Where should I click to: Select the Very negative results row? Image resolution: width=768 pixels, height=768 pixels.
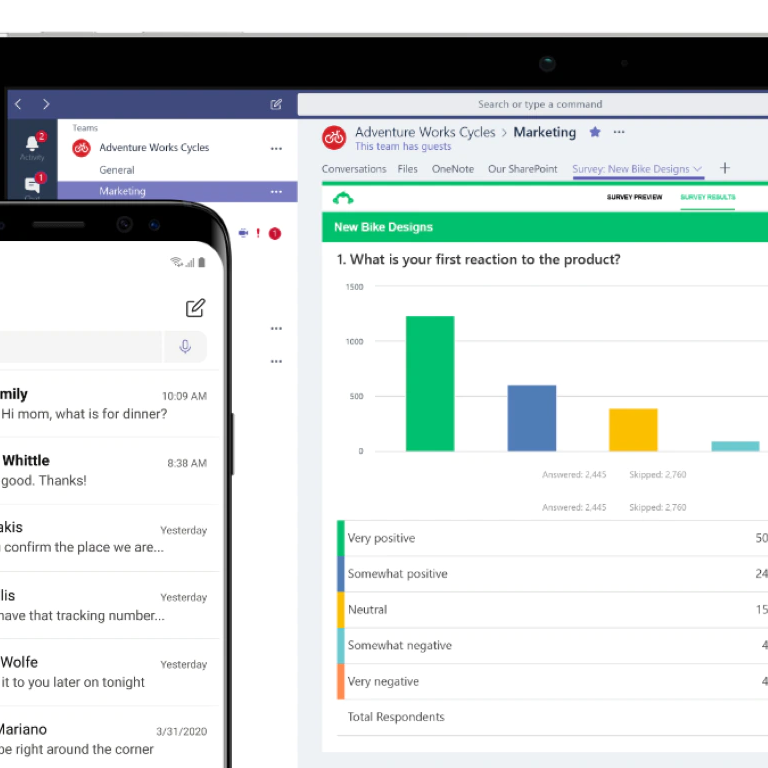click(552, 681)
